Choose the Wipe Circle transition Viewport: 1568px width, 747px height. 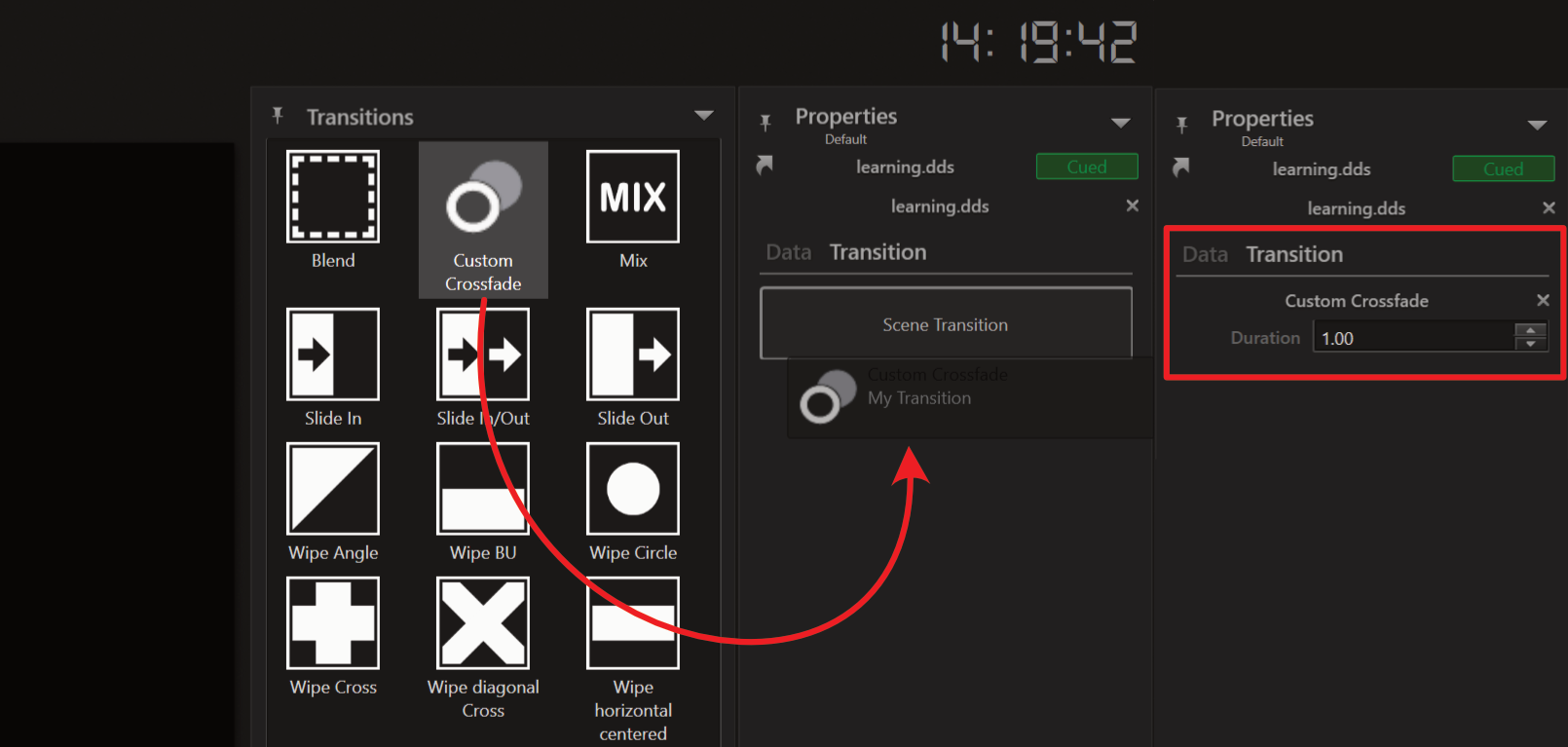632,489
